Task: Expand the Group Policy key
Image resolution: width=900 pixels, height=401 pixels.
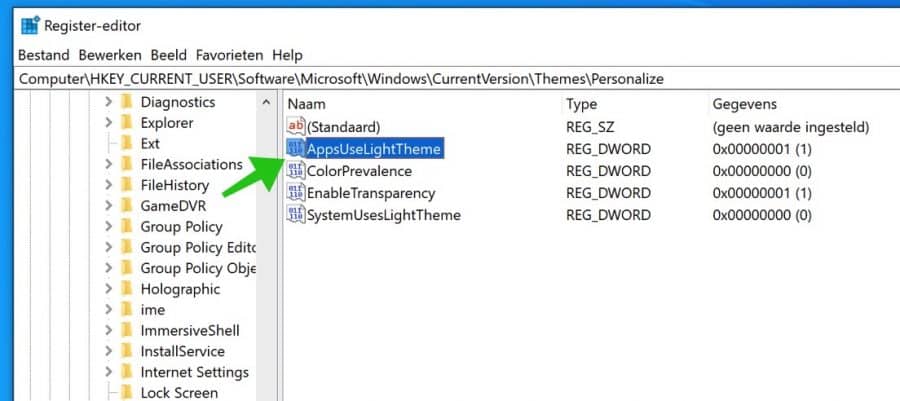Action: click(108, 227)
